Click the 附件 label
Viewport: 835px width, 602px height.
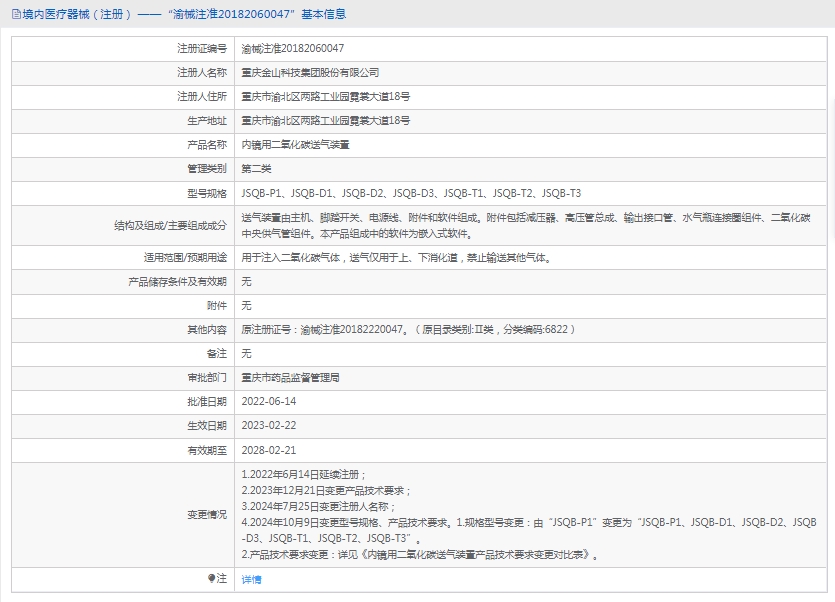[217, 306]
